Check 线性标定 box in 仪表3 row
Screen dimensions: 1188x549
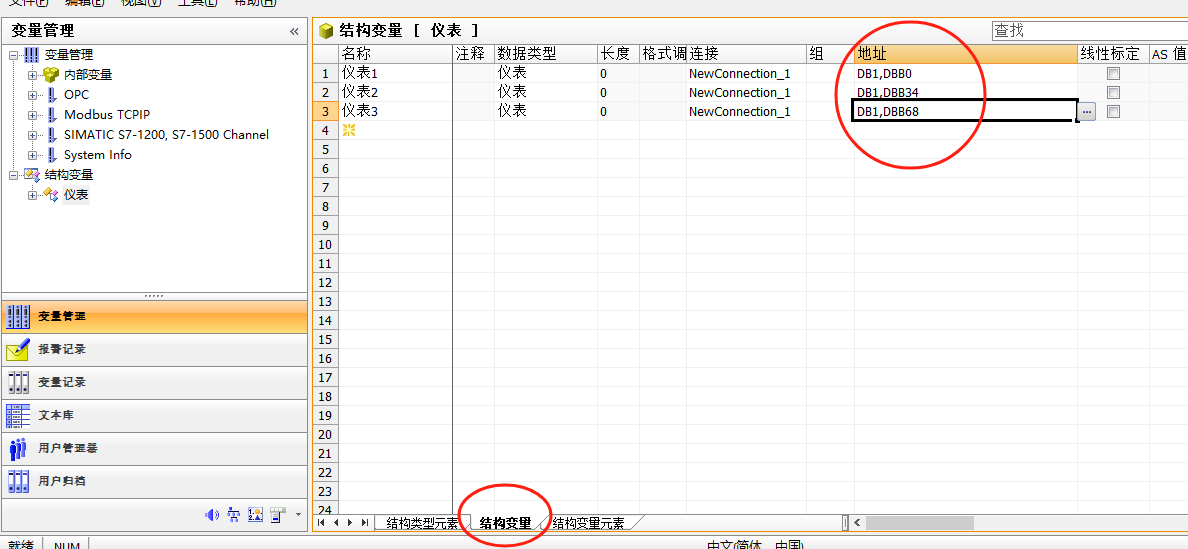pyautogui.click(x=1113, y=112)
